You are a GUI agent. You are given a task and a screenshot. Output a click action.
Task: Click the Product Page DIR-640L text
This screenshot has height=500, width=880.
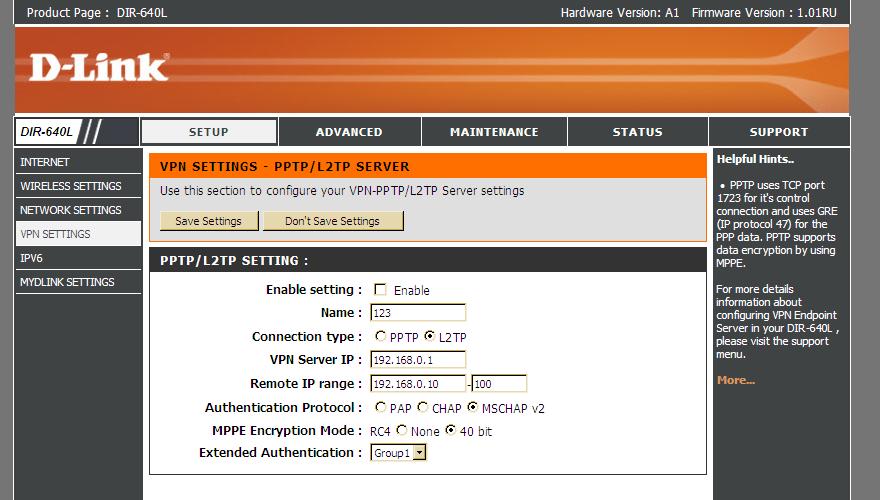tap(97, 12)
